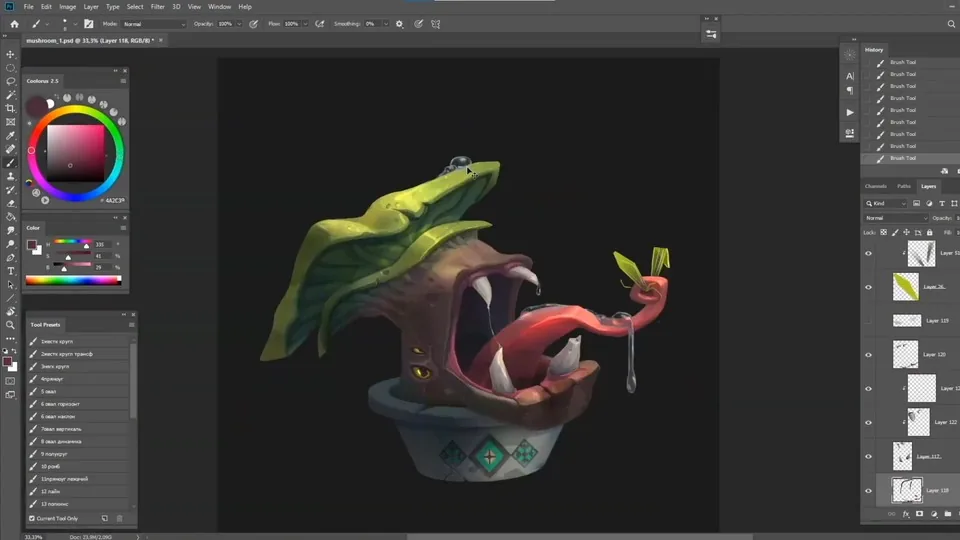This screenshot has width=960, height=540.
Task: Open layer blend mode Normal dropdown
Action: [x=896, y=218]
